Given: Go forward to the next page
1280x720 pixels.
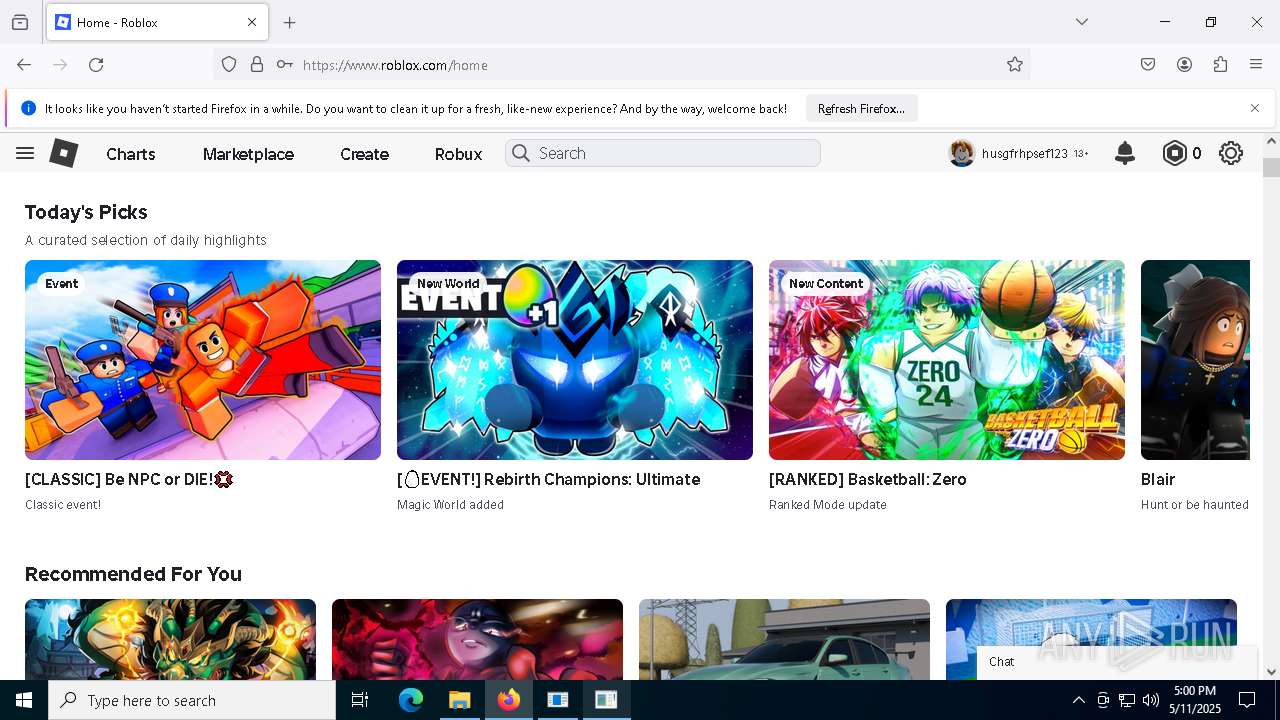Looking at the screenshot, I should (60, 65).
